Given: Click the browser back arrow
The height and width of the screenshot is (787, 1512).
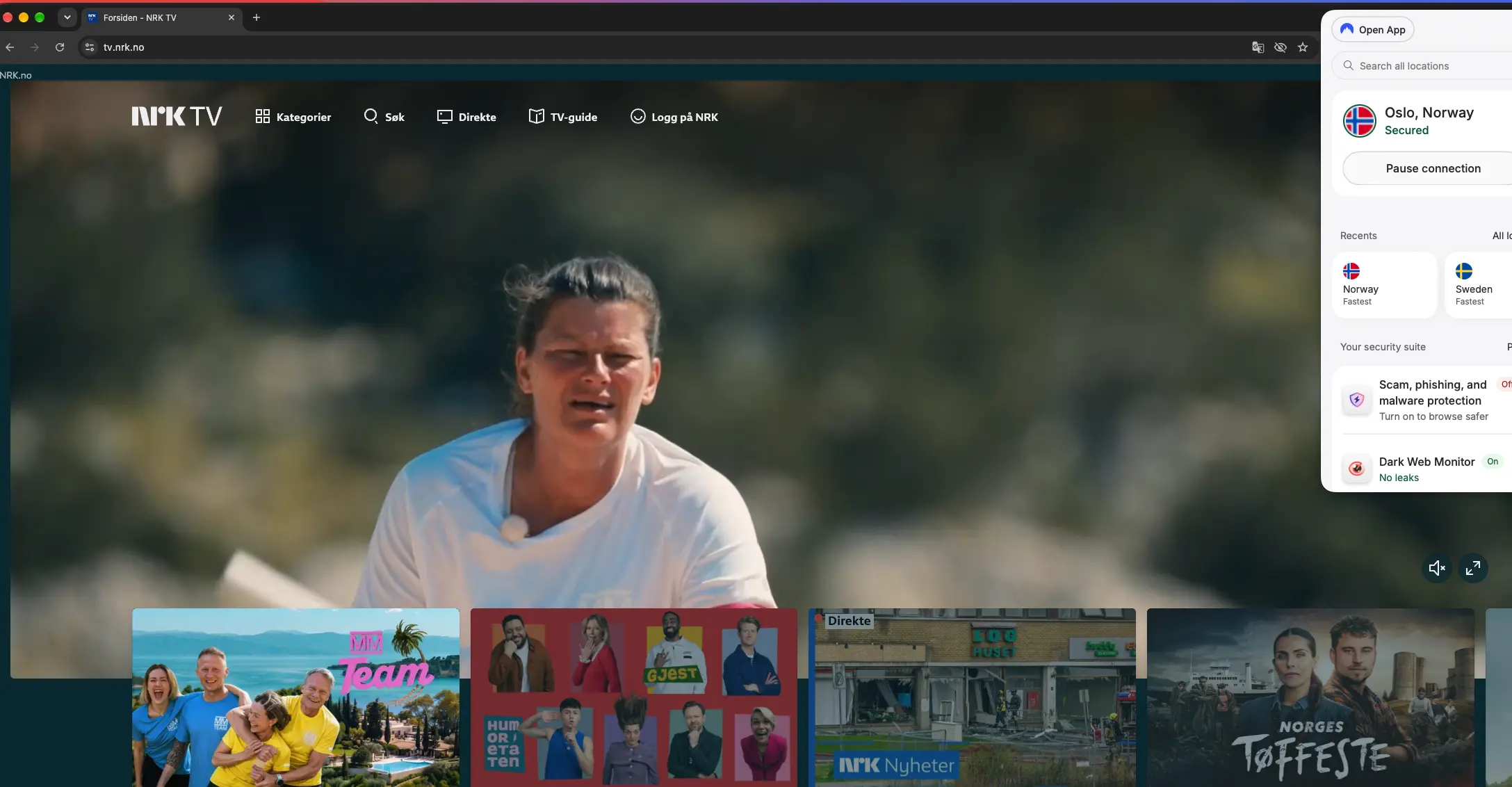Looking at the screenshot, I should point(10,47).
